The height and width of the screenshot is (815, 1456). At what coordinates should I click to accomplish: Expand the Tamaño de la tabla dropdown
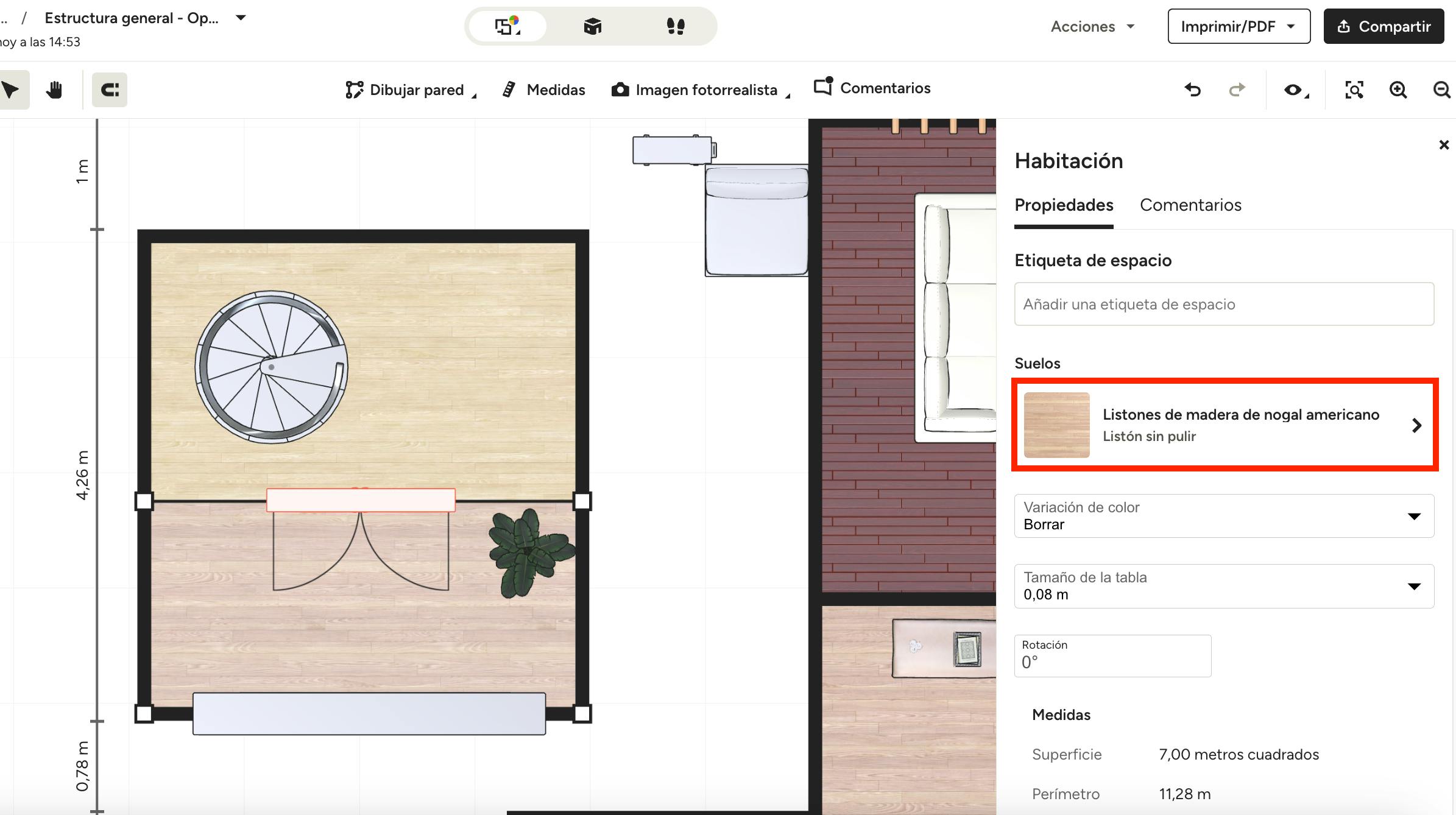click(1224, 586)
